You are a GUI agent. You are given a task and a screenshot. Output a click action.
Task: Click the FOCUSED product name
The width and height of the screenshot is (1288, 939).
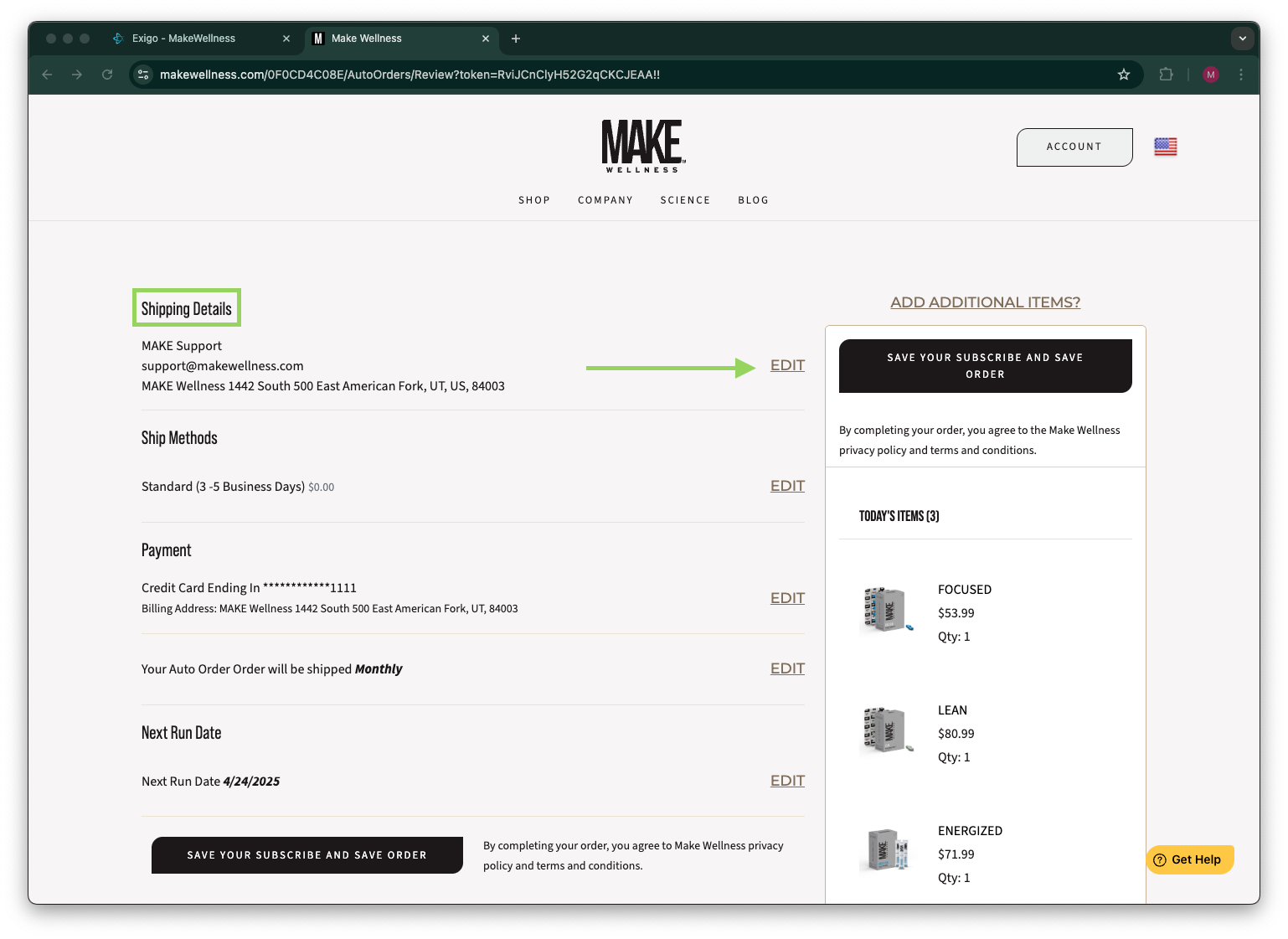click(965, 590)
